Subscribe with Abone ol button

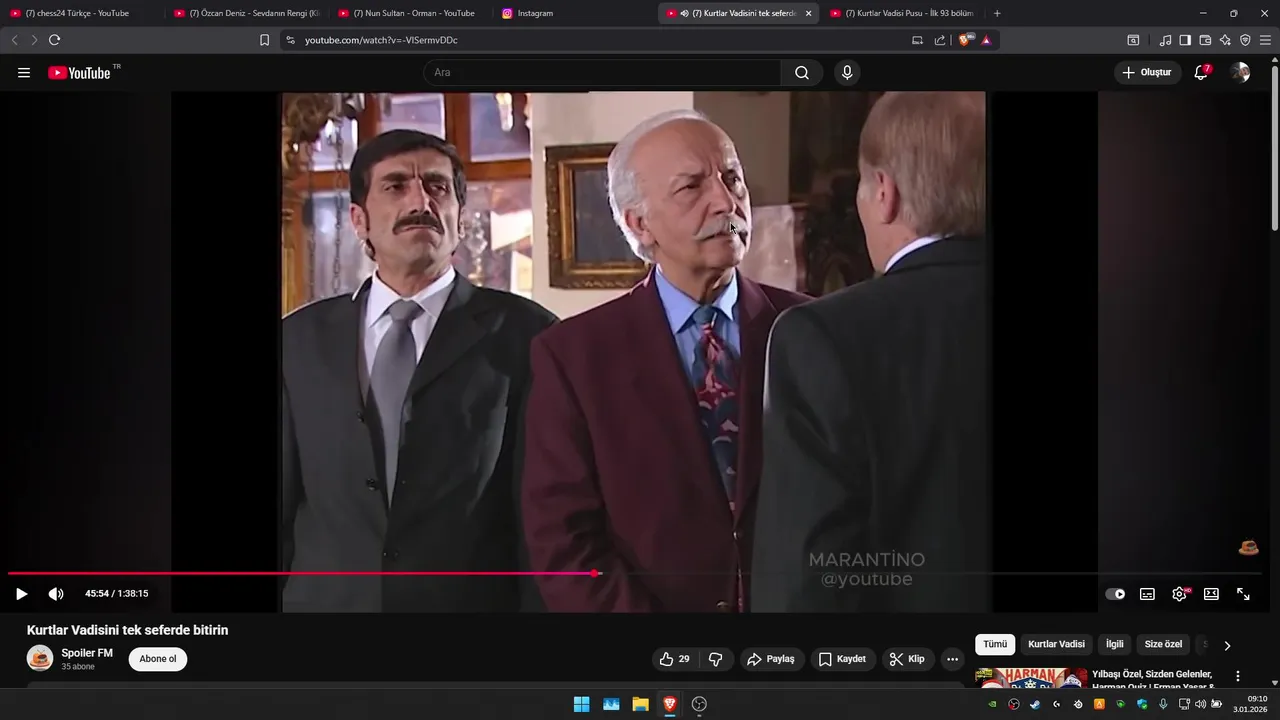tap(158, 659)
